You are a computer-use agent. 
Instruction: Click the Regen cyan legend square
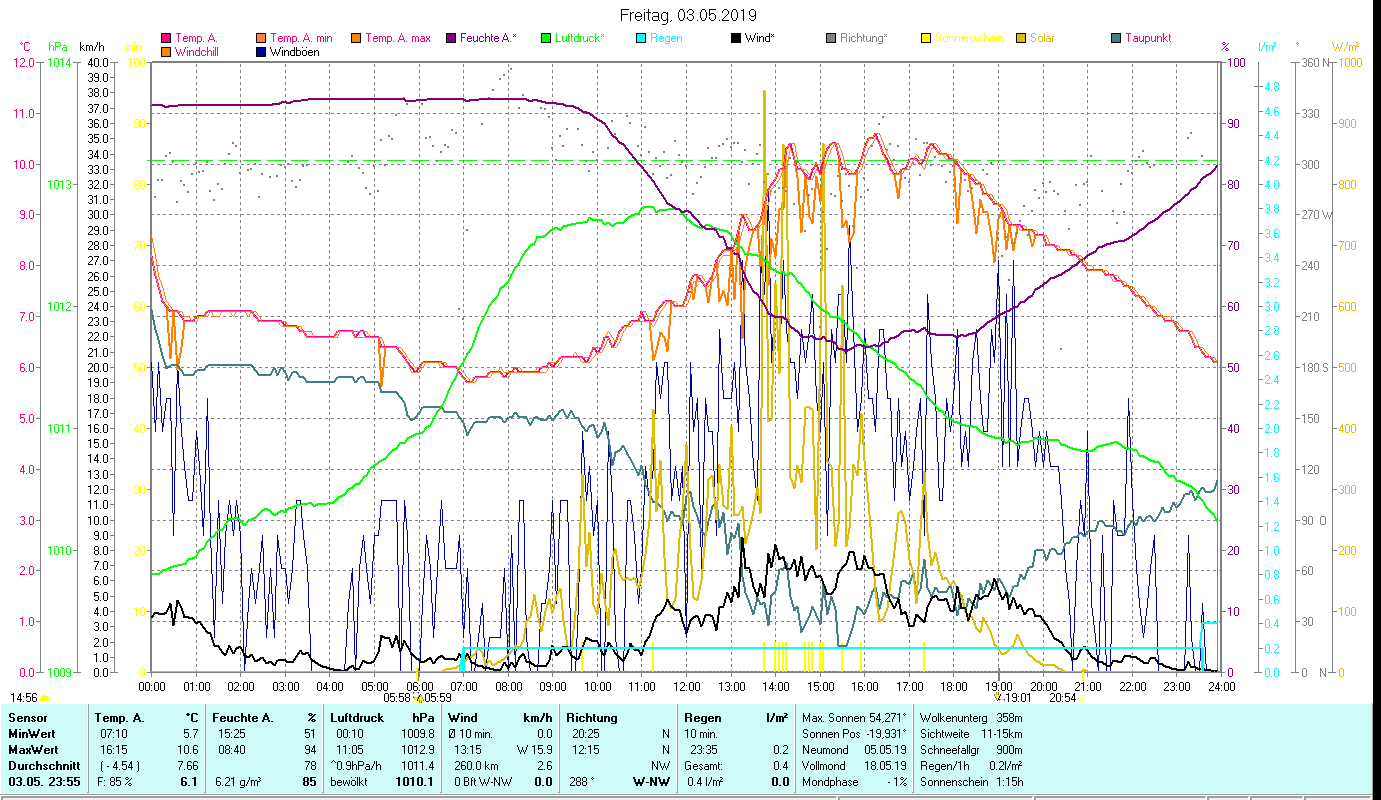641,39
